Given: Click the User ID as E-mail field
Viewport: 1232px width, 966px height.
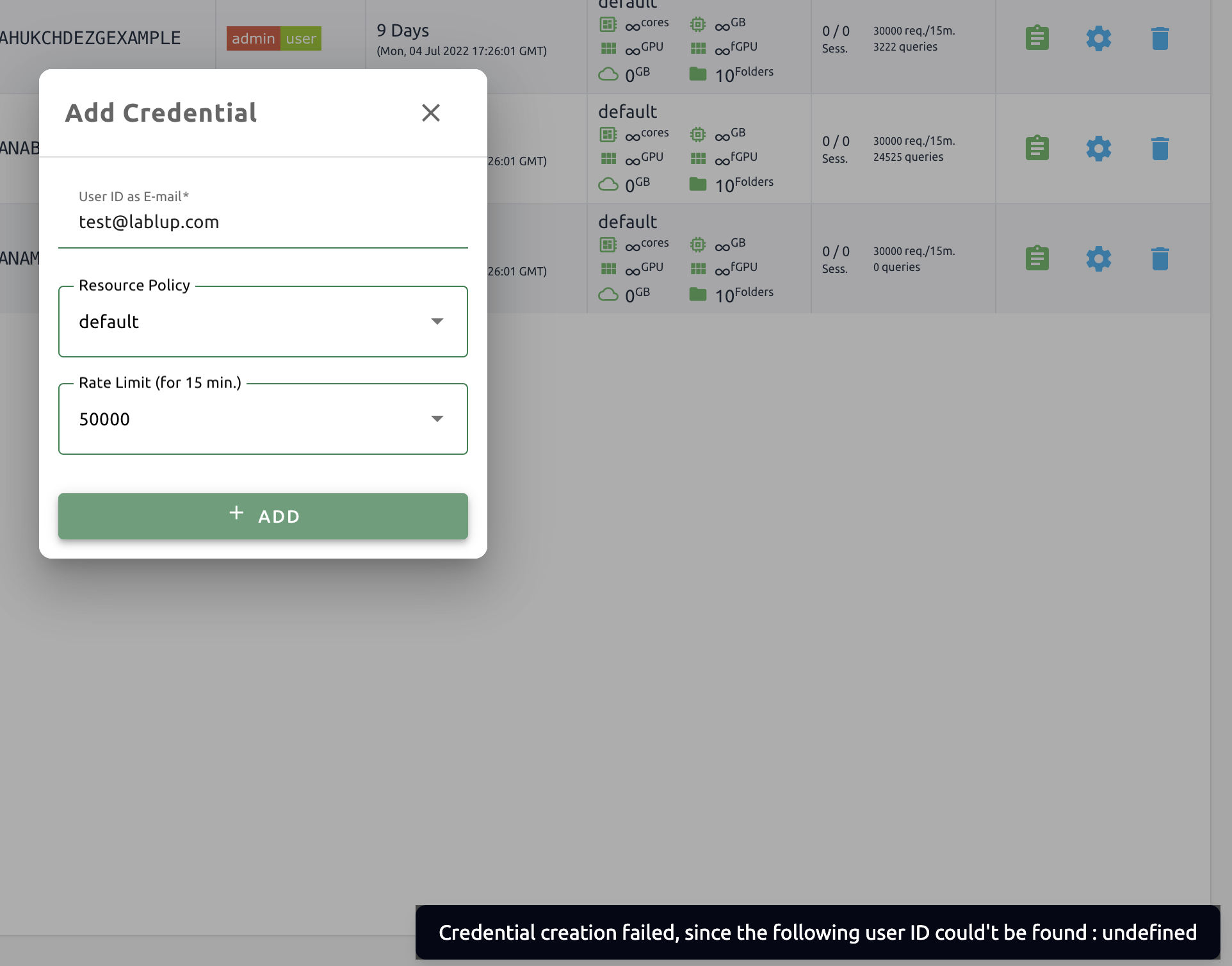Looking at the screenshot, I should [263, 222].
